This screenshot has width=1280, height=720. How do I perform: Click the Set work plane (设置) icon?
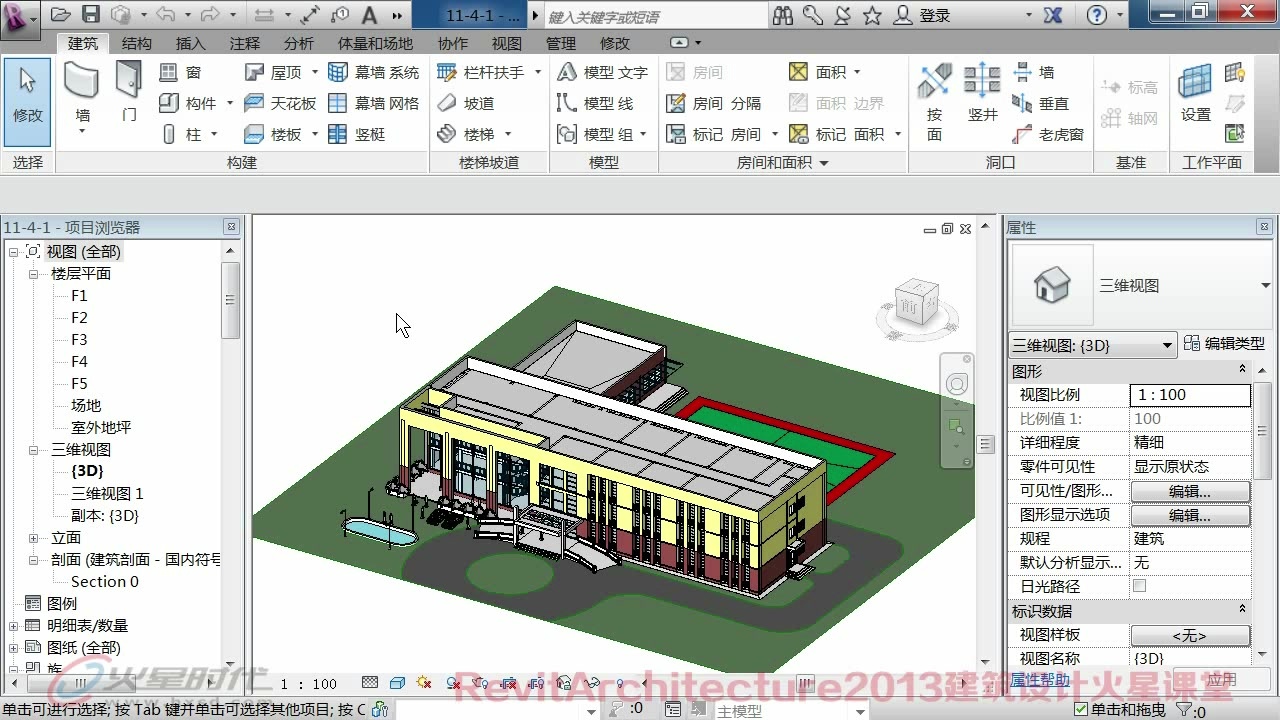pyautogui.click(x=1195, y=93)
